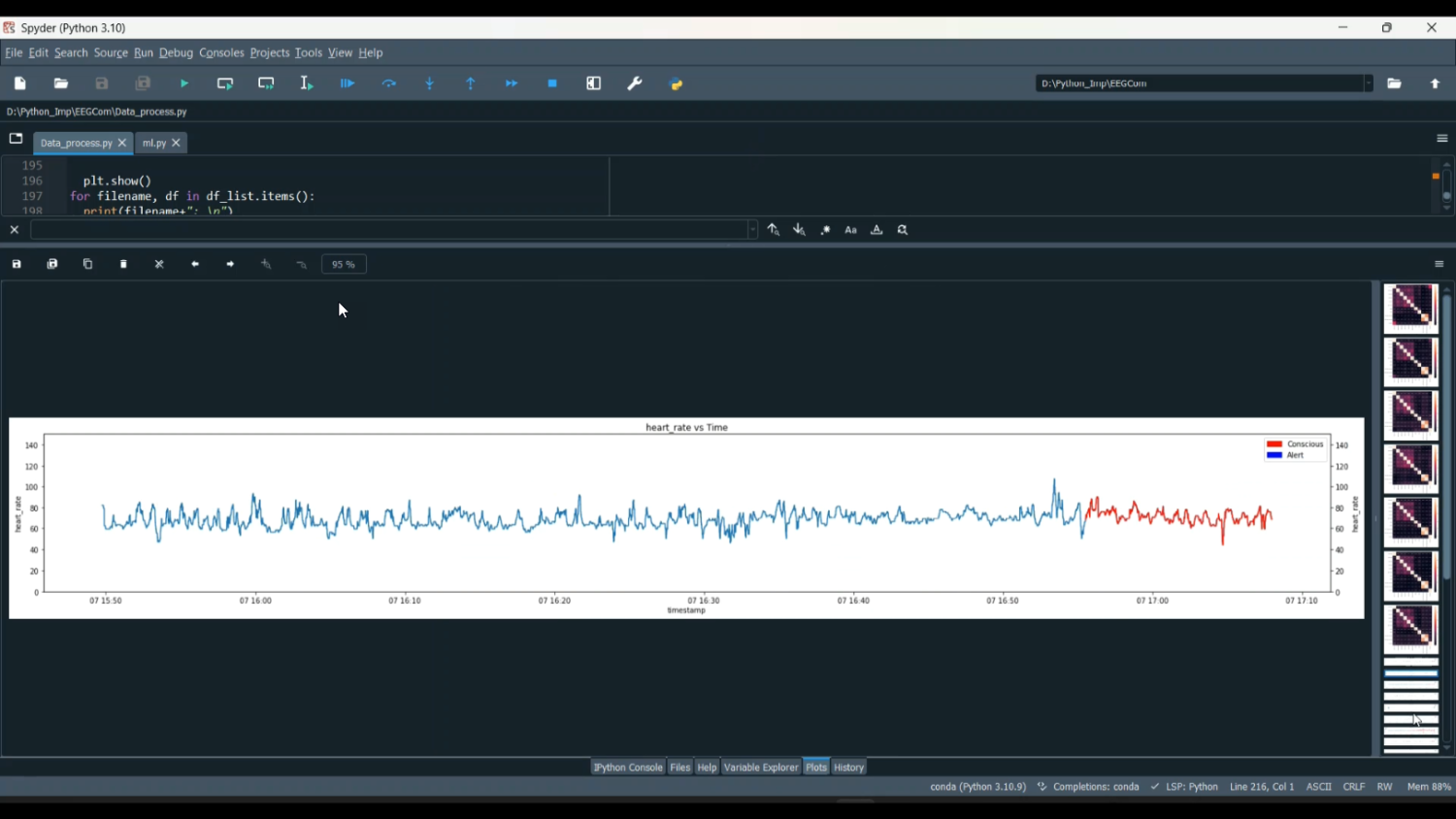Screen dimensions: 1456x819
Task: Select the top plot thumbnail
Action: (x=1409, y=309)
